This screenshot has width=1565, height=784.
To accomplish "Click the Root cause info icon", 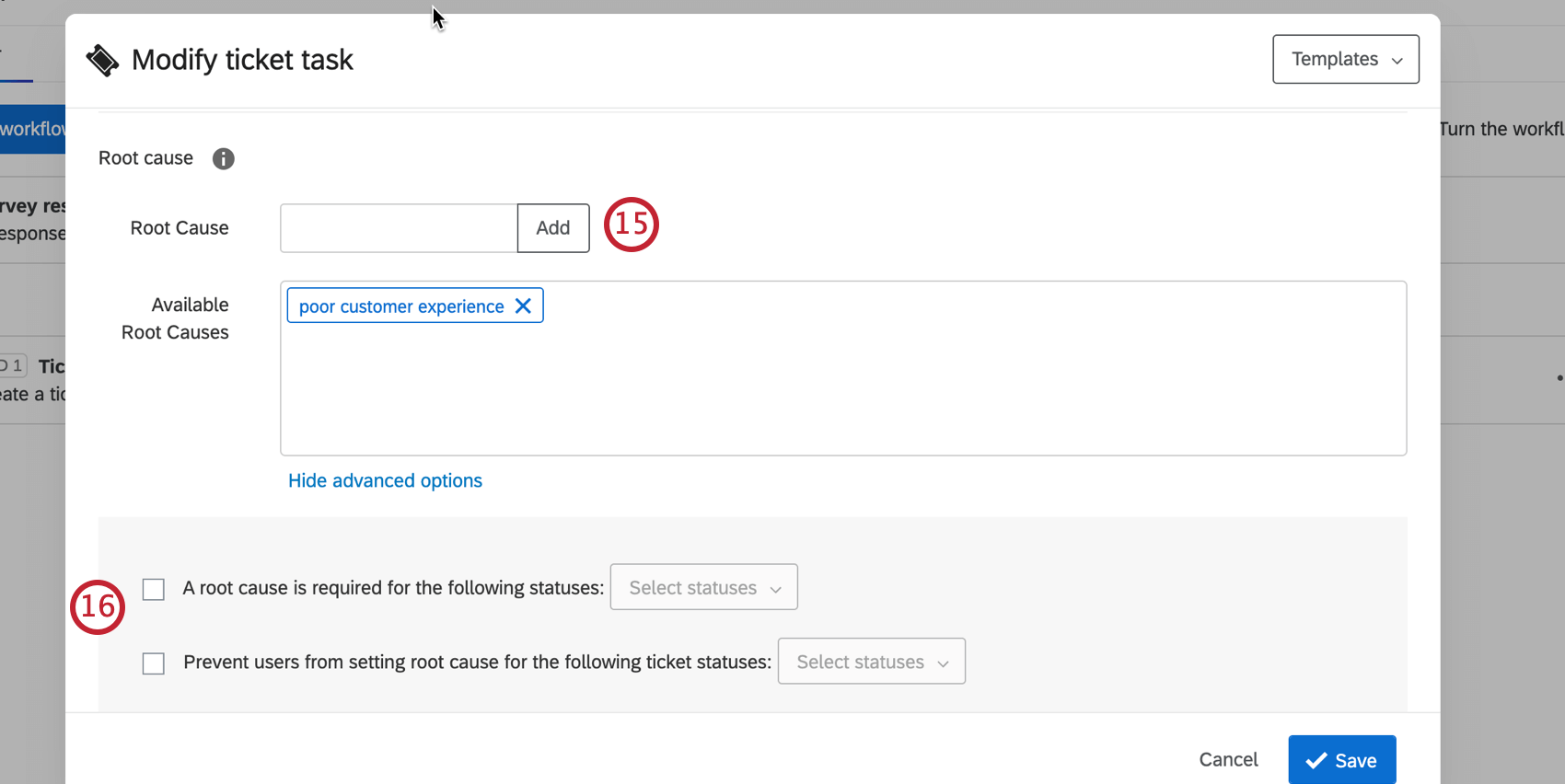I will tap(223, 158).
